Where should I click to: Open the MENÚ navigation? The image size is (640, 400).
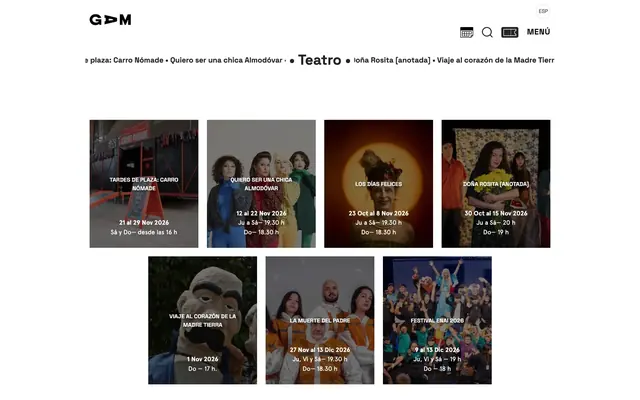coord(538,32)
